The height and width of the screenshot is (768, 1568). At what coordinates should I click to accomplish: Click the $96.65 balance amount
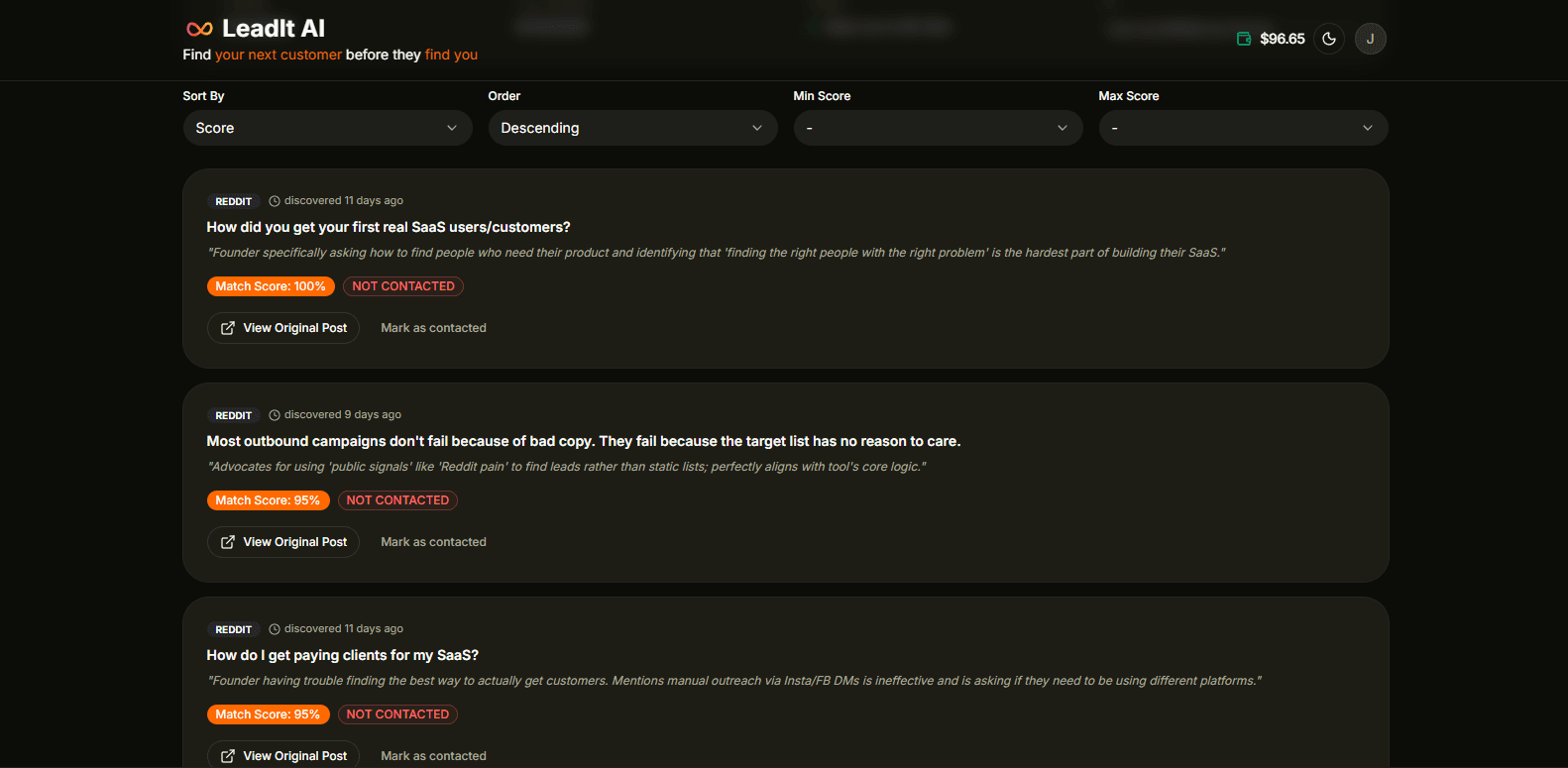coord(1283,39)
